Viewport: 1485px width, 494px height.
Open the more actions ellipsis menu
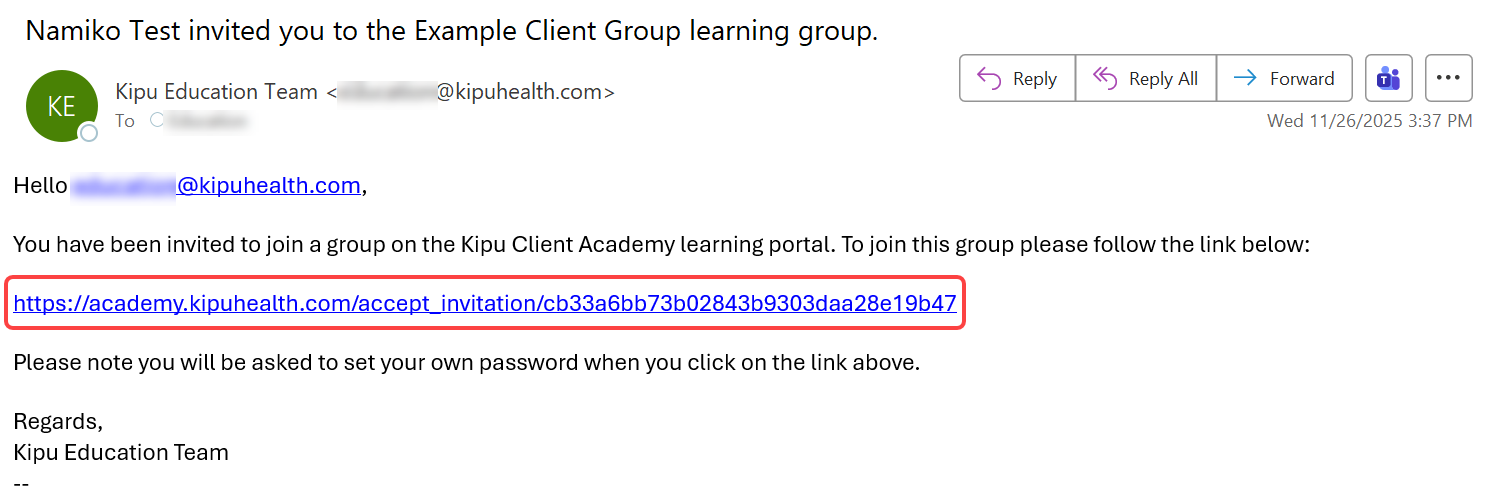pos(1448,79)
